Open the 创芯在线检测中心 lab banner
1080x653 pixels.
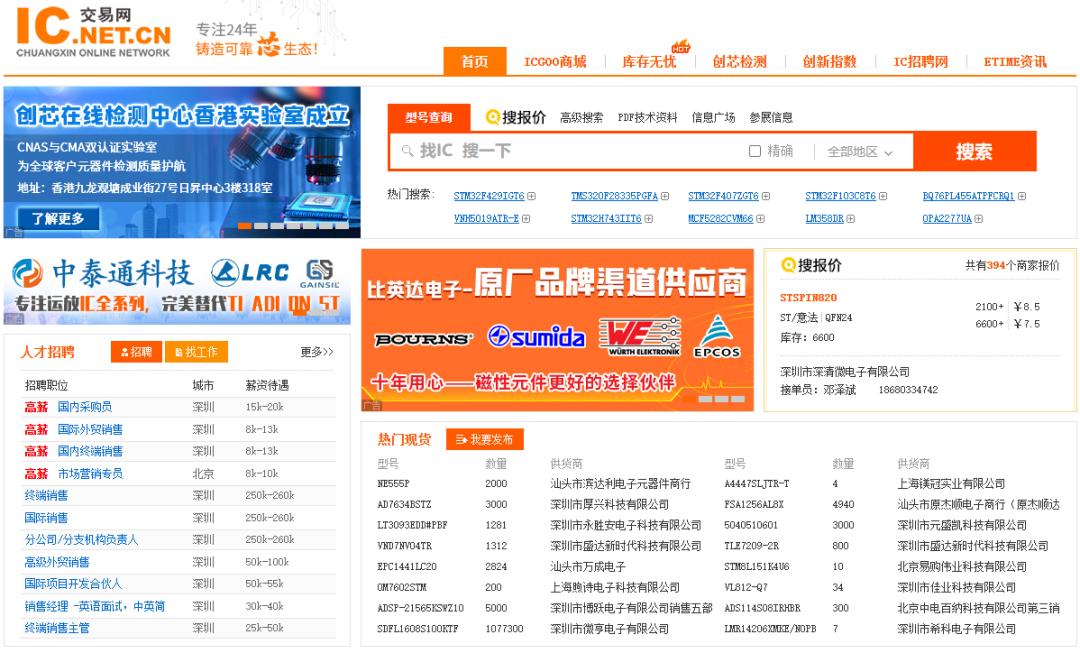coord(182,162)
